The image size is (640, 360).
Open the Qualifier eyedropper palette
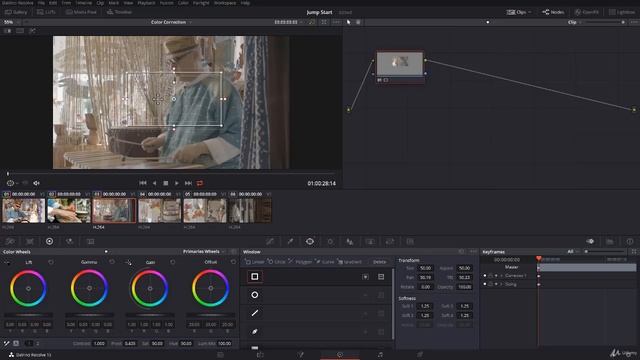tap(290, 242)
